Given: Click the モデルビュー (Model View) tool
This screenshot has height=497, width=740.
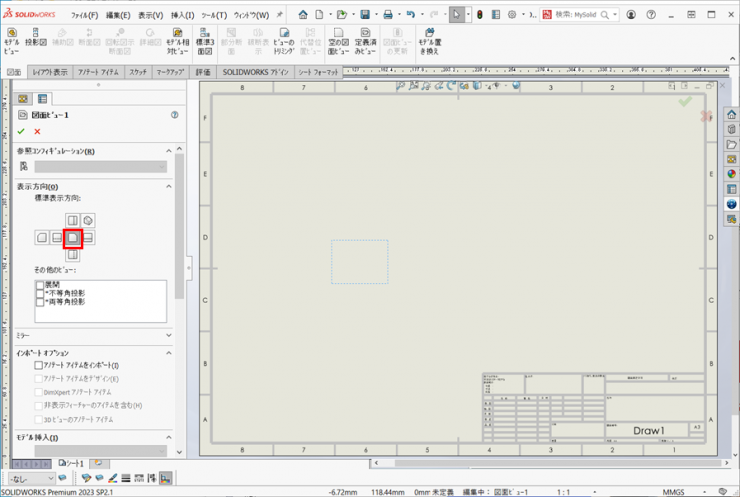Looking at the screenshot, I should (12, 40).
